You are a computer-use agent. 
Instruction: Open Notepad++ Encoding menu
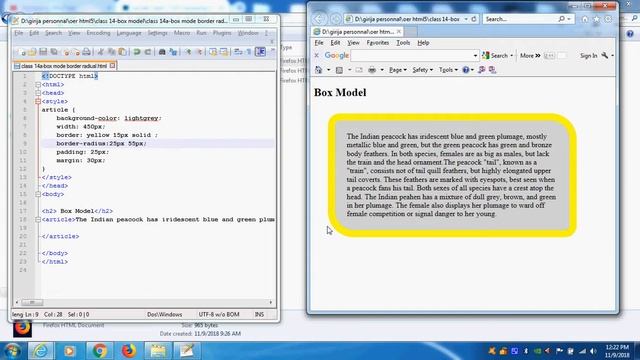point(98,33)
